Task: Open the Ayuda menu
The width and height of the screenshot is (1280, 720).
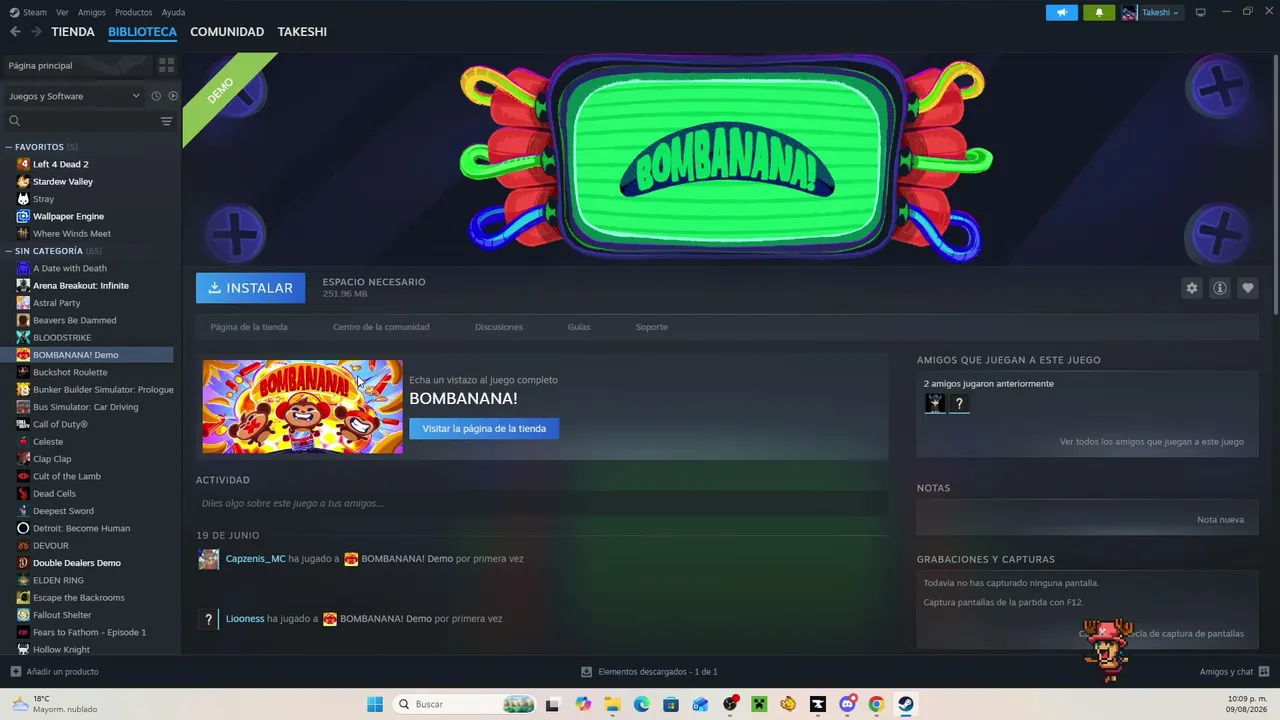Action: (173, 12)
